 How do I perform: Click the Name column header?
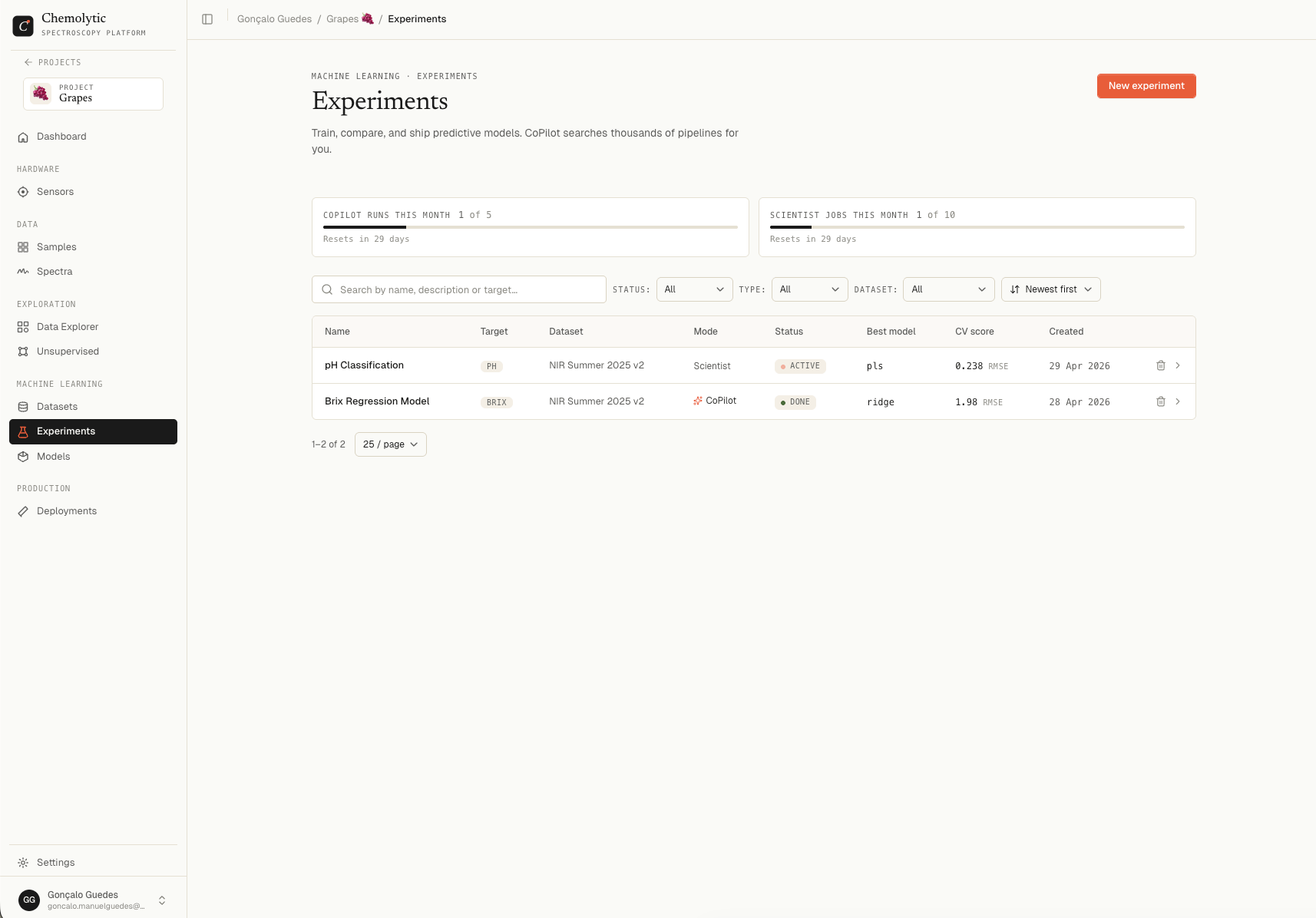(337, 332)
